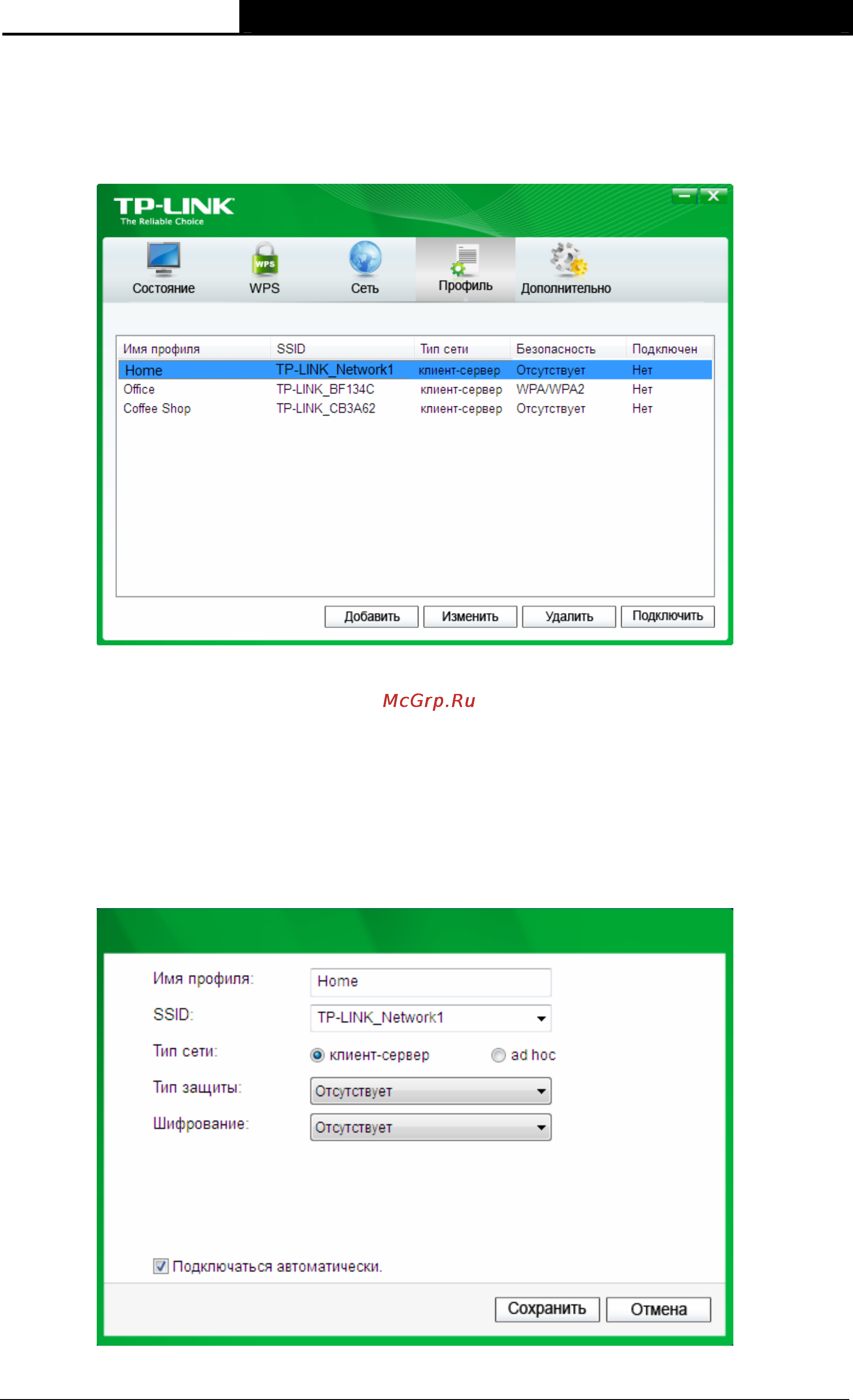Viewport: 853px width, 1400px height.
Task: Minimize the TP-LINK utility window
Action: (x=685, y=196)
